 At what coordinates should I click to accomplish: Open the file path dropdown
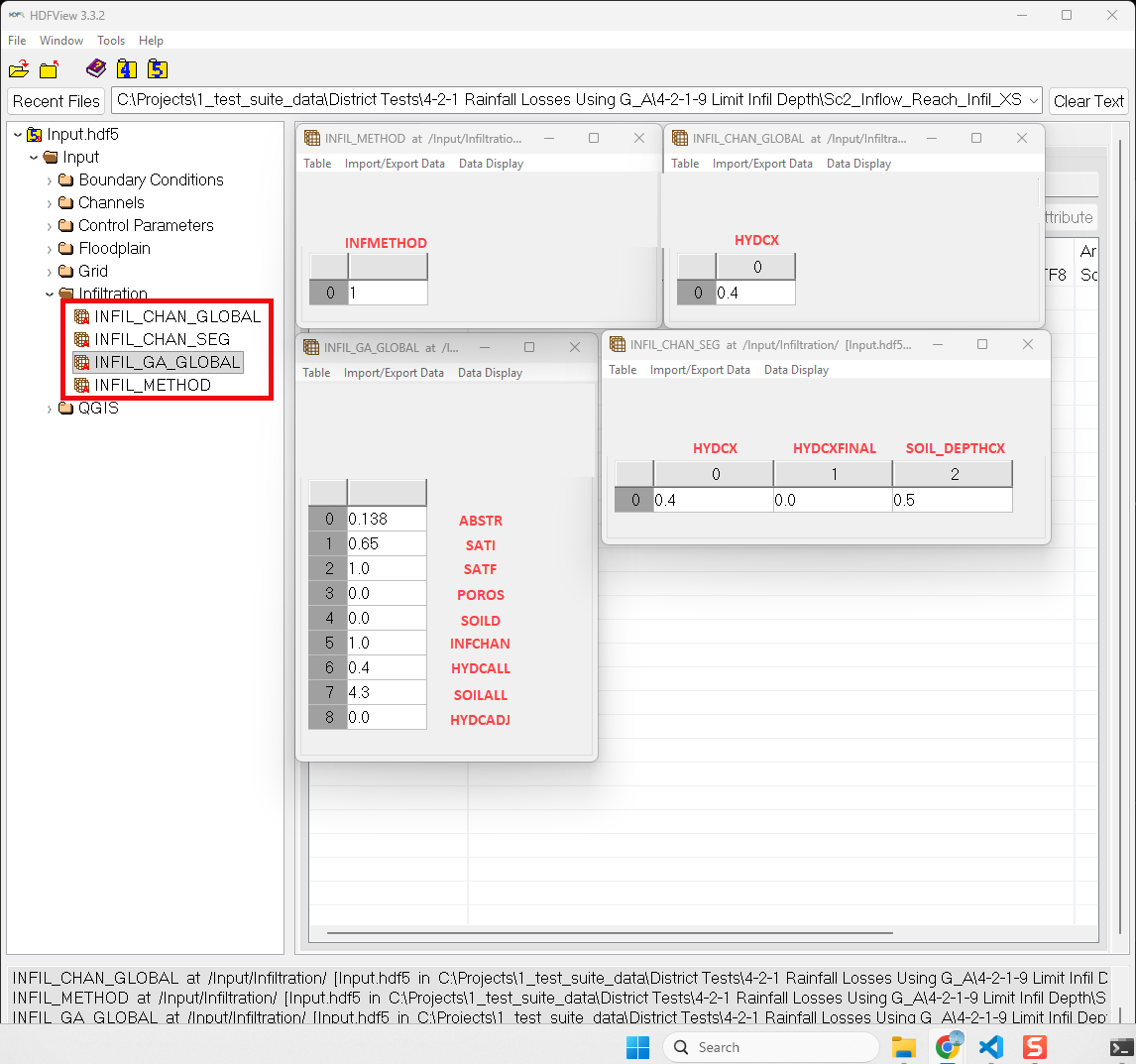(1033, 100)
